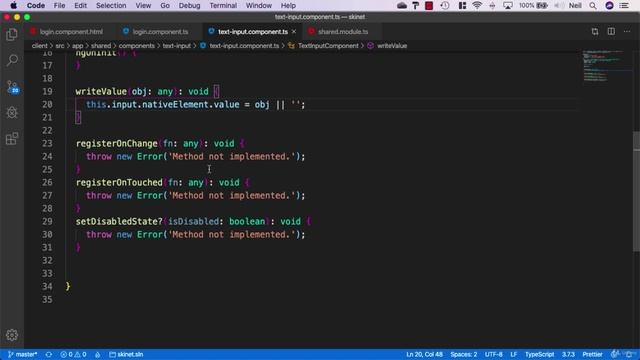Click the 'client' breadcrumb segment
The height and width of the screenshot is (360, 640).
(x=40, y=46)
